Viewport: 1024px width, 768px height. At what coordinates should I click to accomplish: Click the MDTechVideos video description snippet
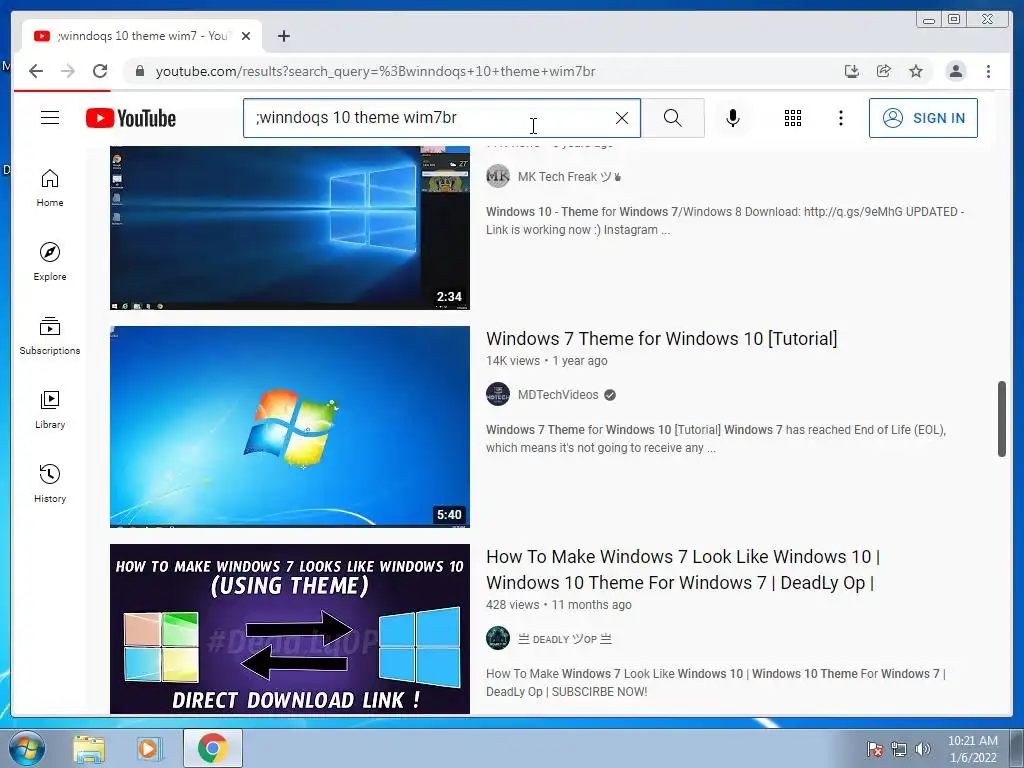pos(716,438)
